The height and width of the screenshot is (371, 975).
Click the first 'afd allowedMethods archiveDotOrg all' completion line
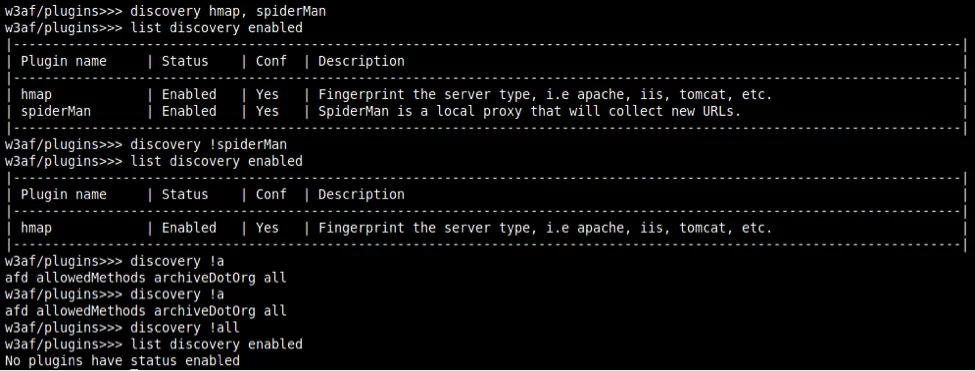coord(146,278)
